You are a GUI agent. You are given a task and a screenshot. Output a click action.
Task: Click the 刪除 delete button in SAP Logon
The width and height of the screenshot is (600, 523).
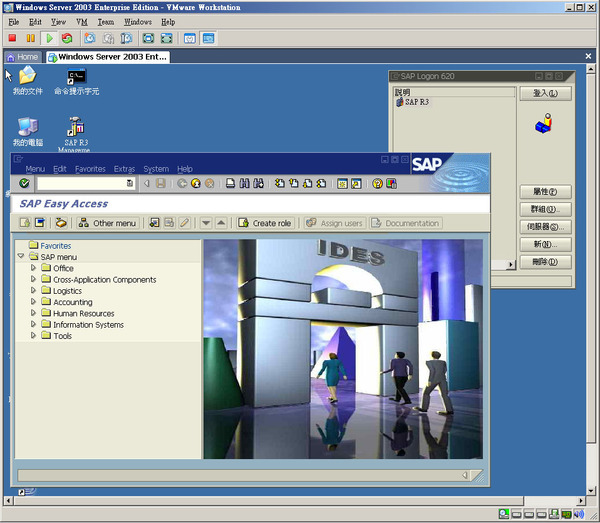coord(545,262)
